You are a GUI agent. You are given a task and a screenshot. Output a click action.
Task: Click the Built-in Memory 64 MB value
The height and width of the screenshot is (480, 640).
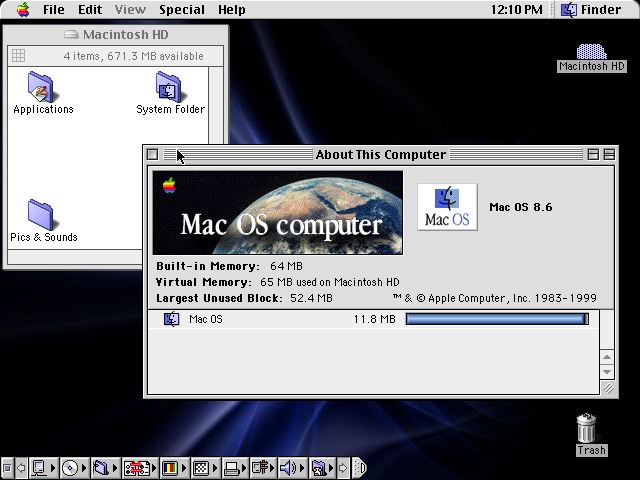tap(286, 266)
